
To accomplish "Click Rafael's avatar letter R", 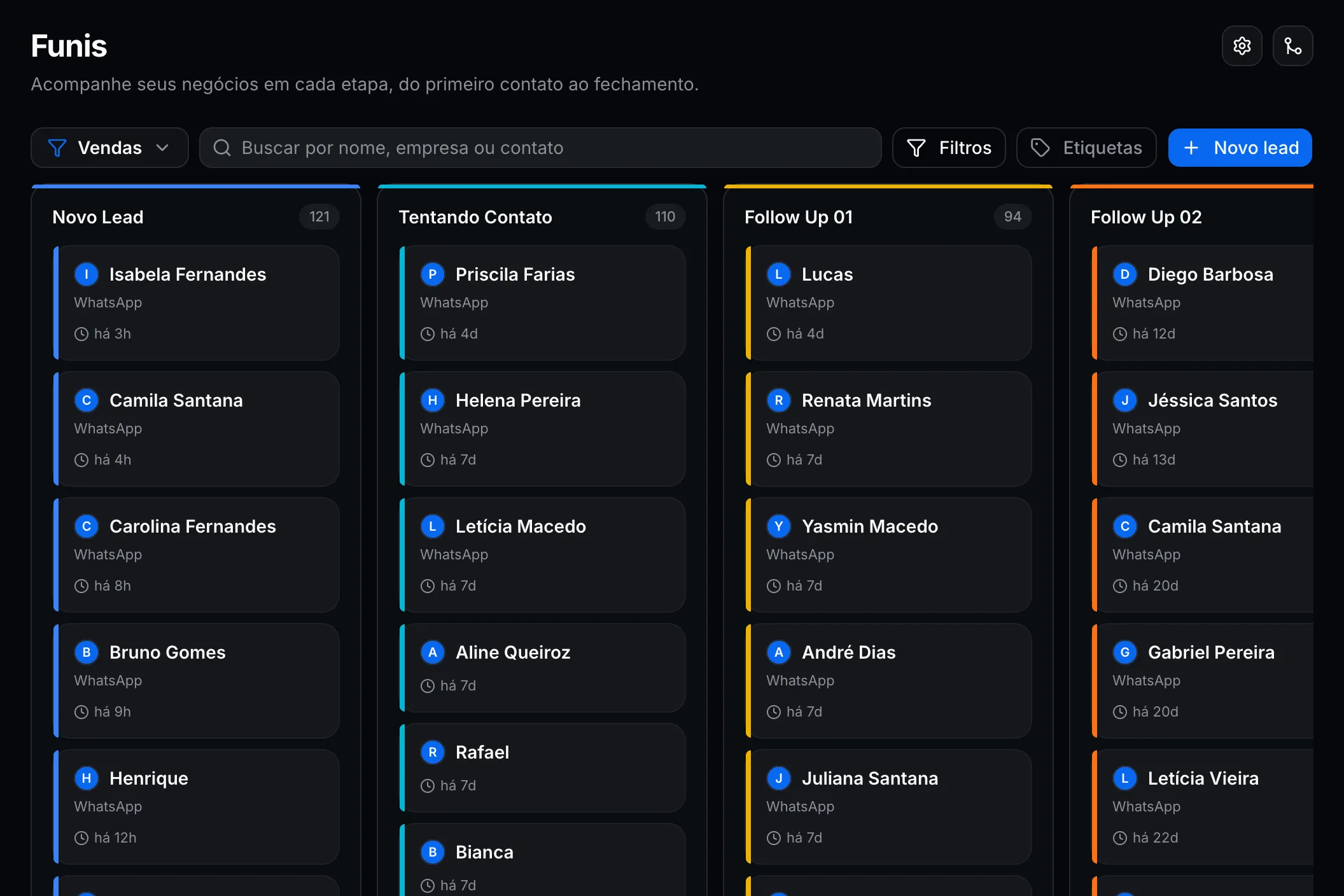I will pyautogui.click(x=433, y=752).
